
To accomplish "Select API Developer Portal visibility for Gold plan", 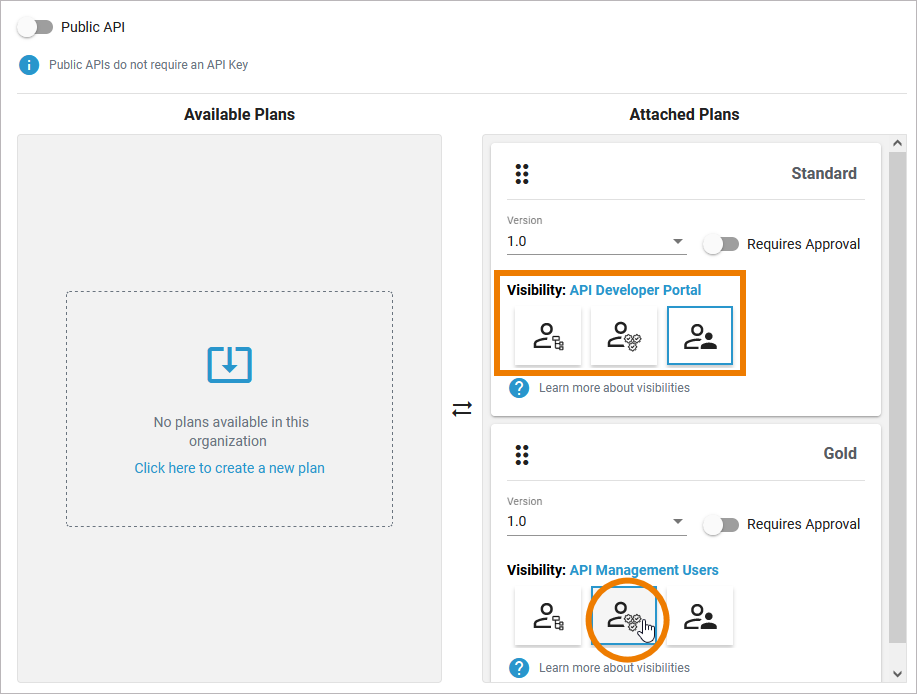I will [x=700, y=616].
